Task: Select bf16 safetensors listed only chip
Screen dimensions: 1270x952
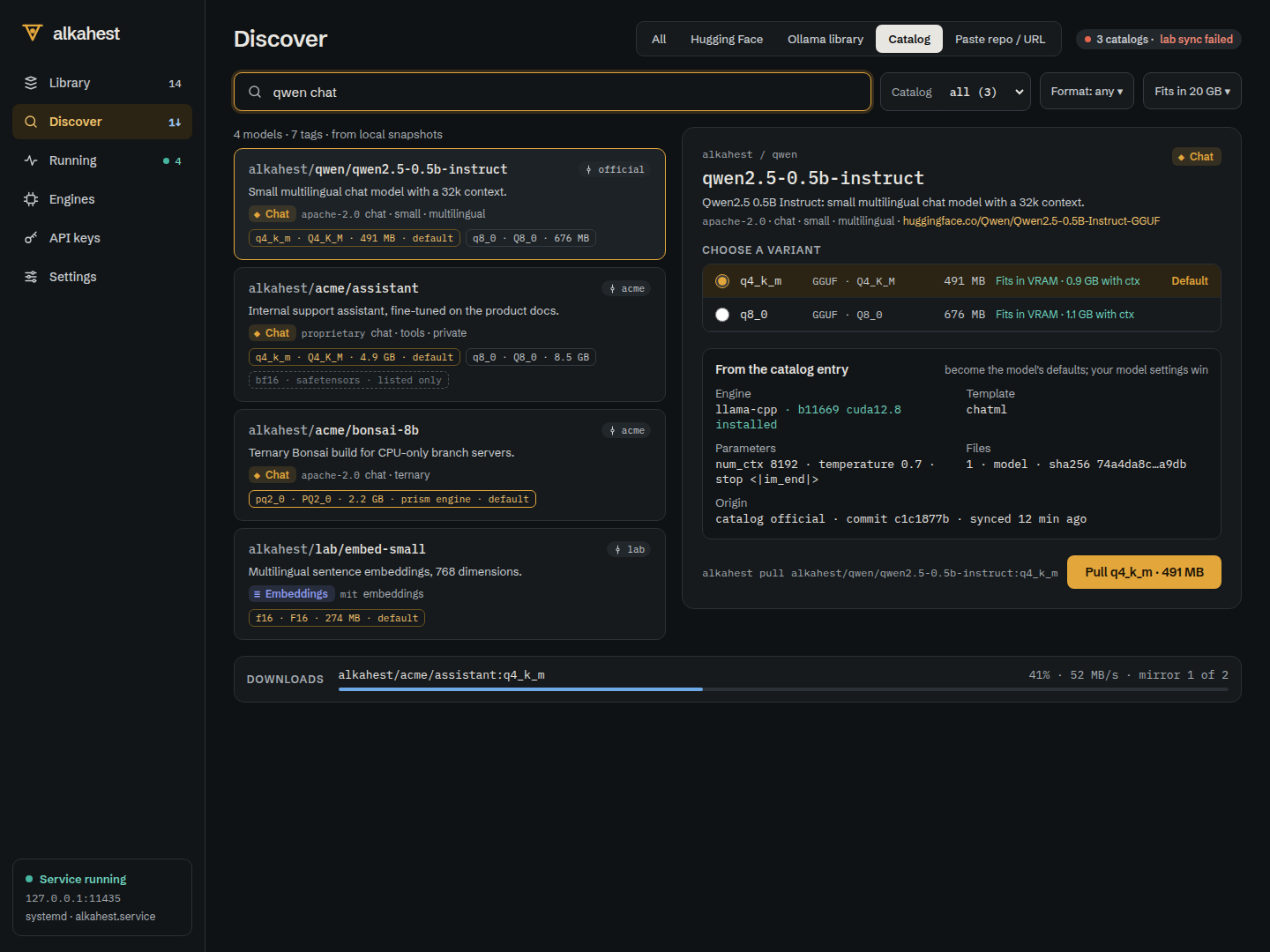Action: coord(348,381)
